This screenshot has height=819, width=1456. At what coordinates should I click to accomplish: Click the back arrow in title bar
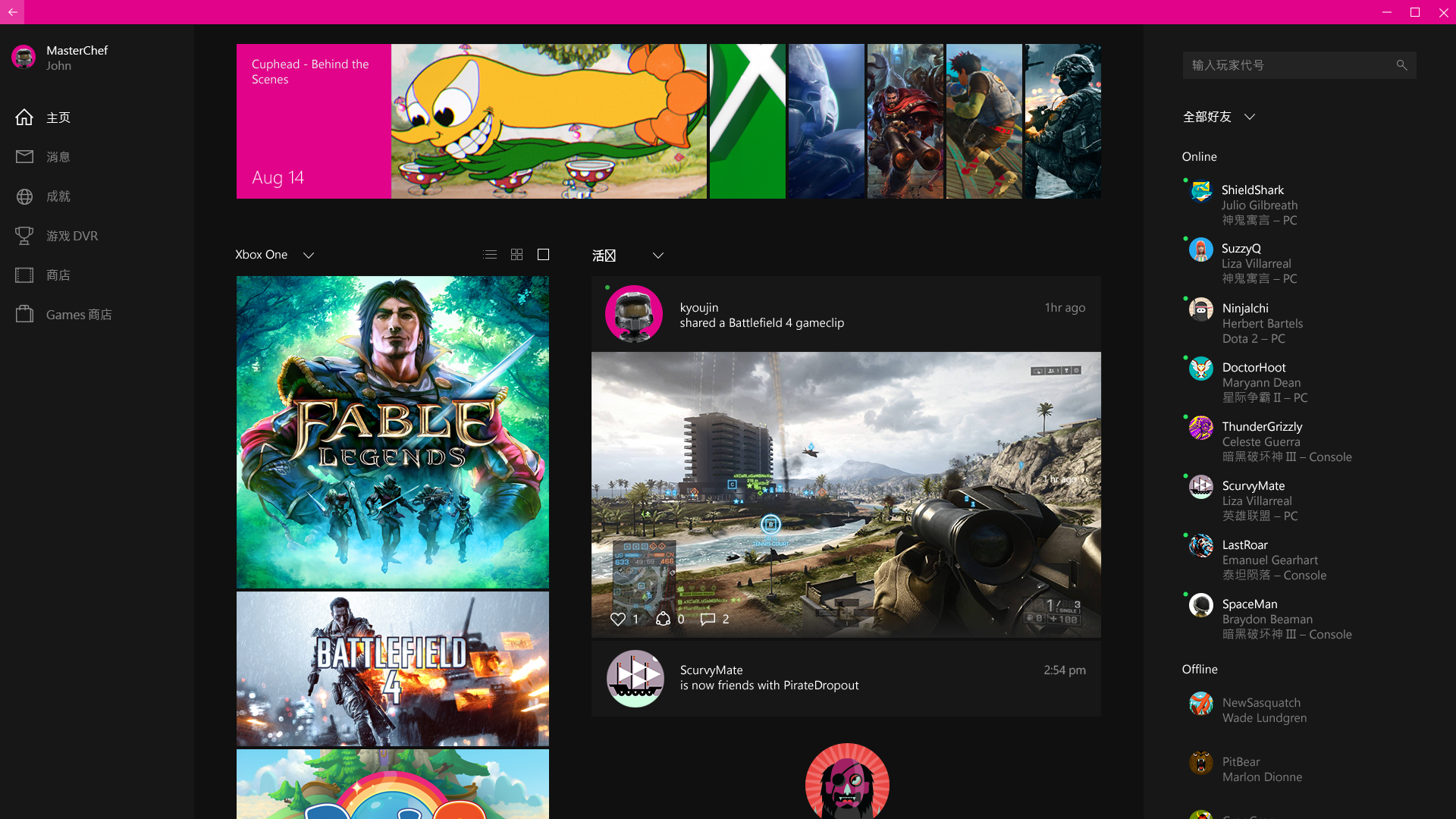[12, 12]
